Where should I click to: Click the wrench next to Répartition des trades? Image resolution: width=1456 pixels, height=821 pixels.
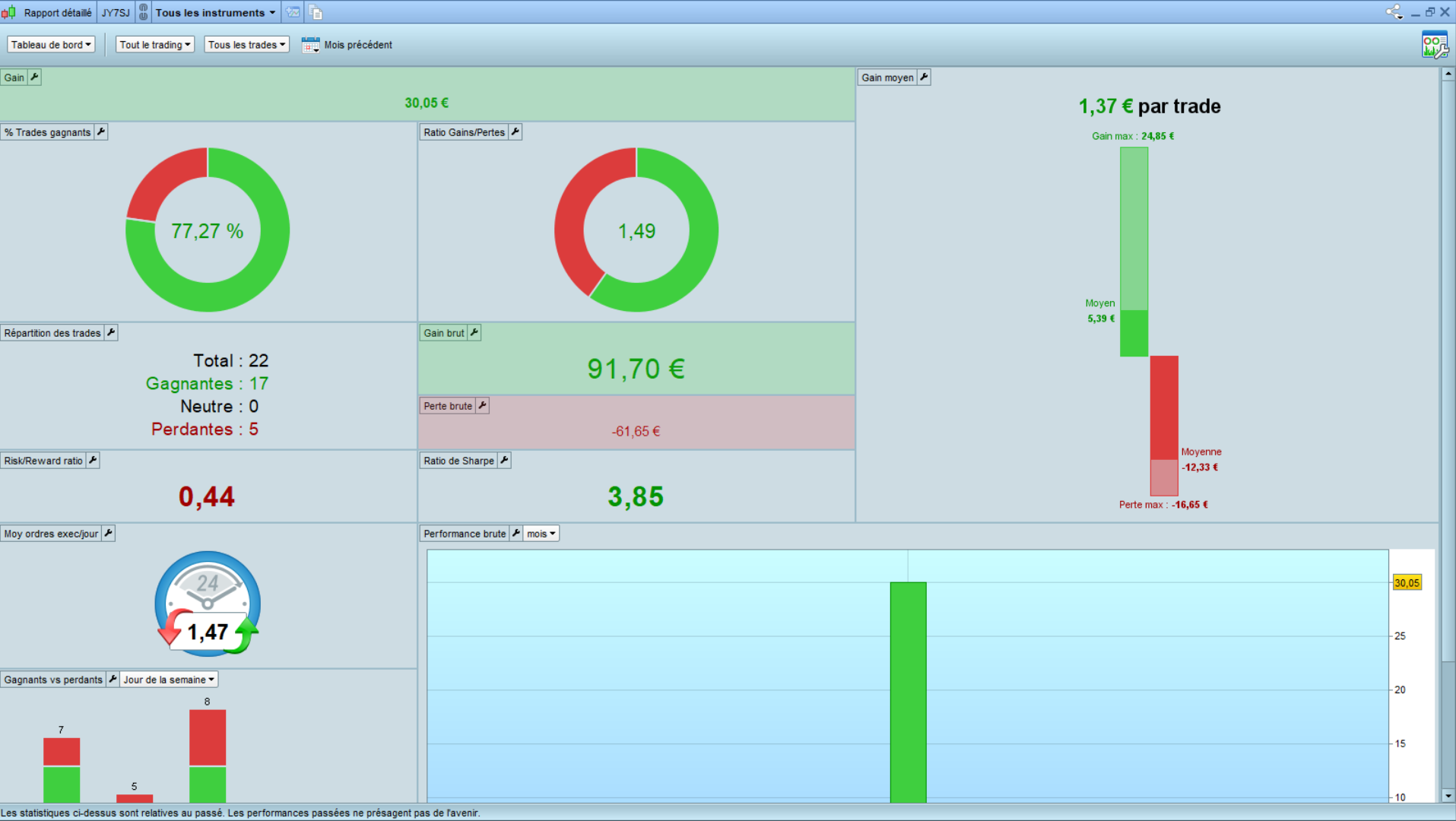tap(111, 333)
